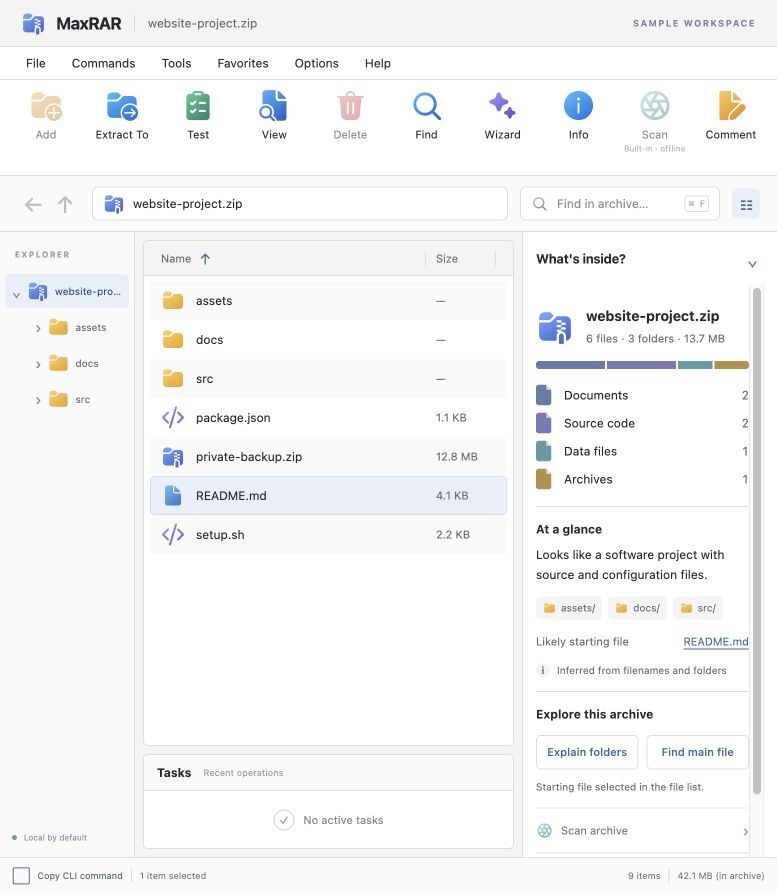Click the website-project.zip path field

tap(300, 204)
